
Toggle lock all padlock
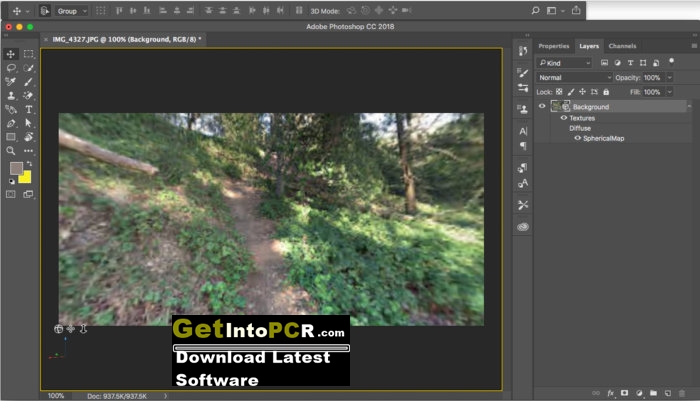(x=606, y=92)
